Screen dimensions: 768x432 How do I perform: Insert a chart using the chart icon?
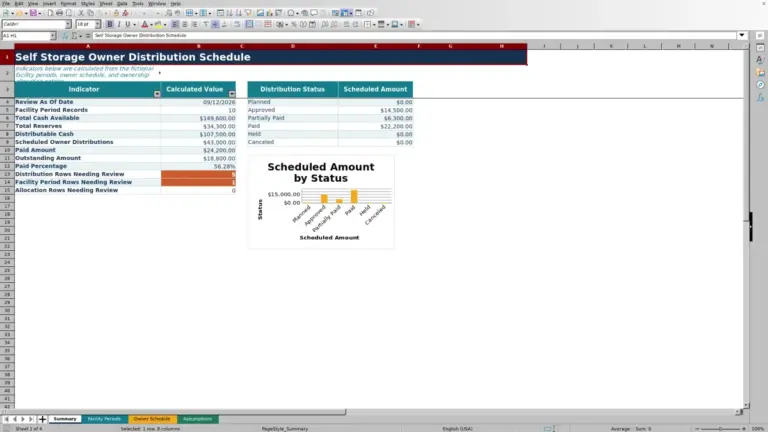point(269,13)
